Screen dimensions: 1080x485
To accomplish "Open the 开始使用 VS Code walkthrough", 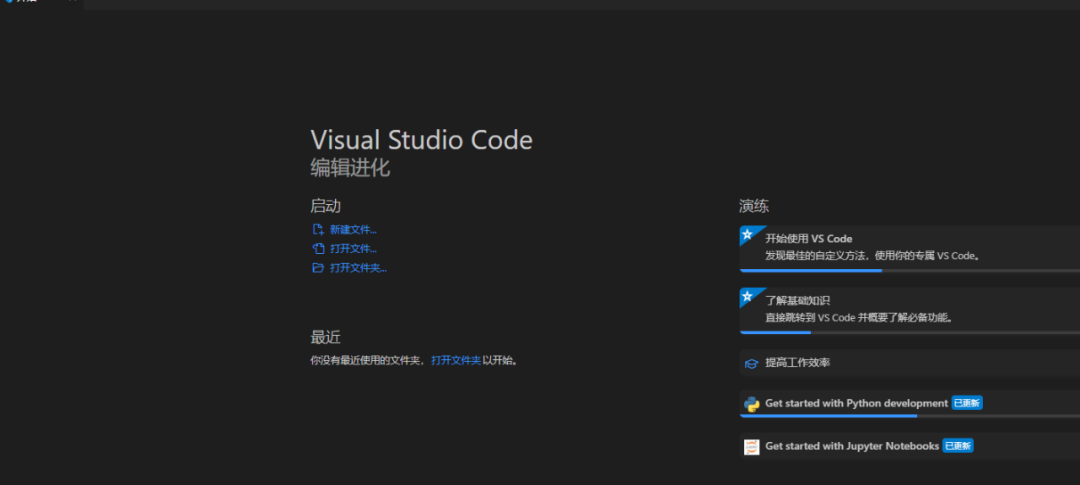I will click(808, 238).
